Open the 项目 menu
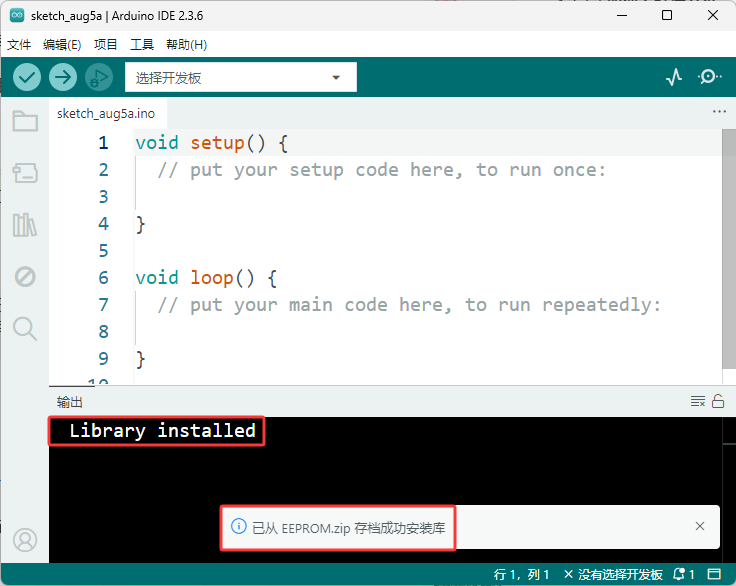The image size is (736, 586). point(105,45)
